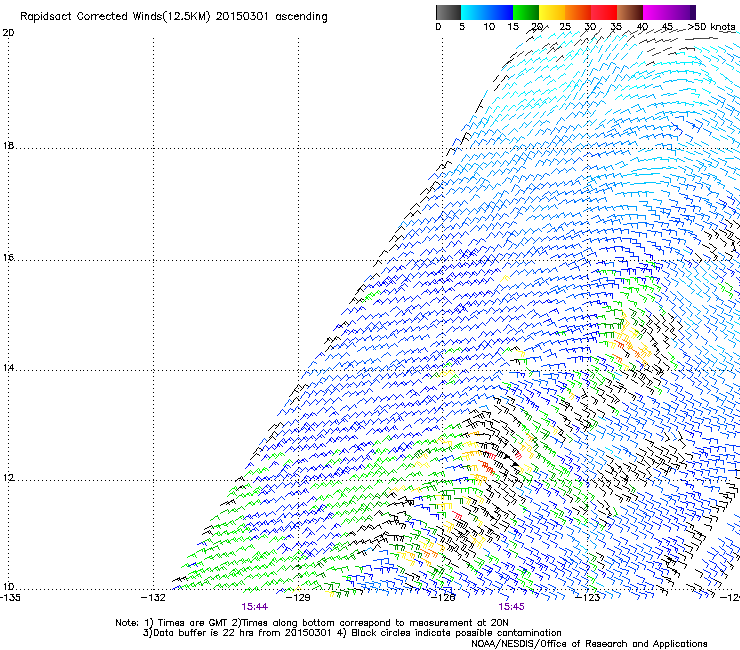Viewport: 740px width, 650px height.
Task: Click the latitude label '10'
Action: click(x=8, y=586)
